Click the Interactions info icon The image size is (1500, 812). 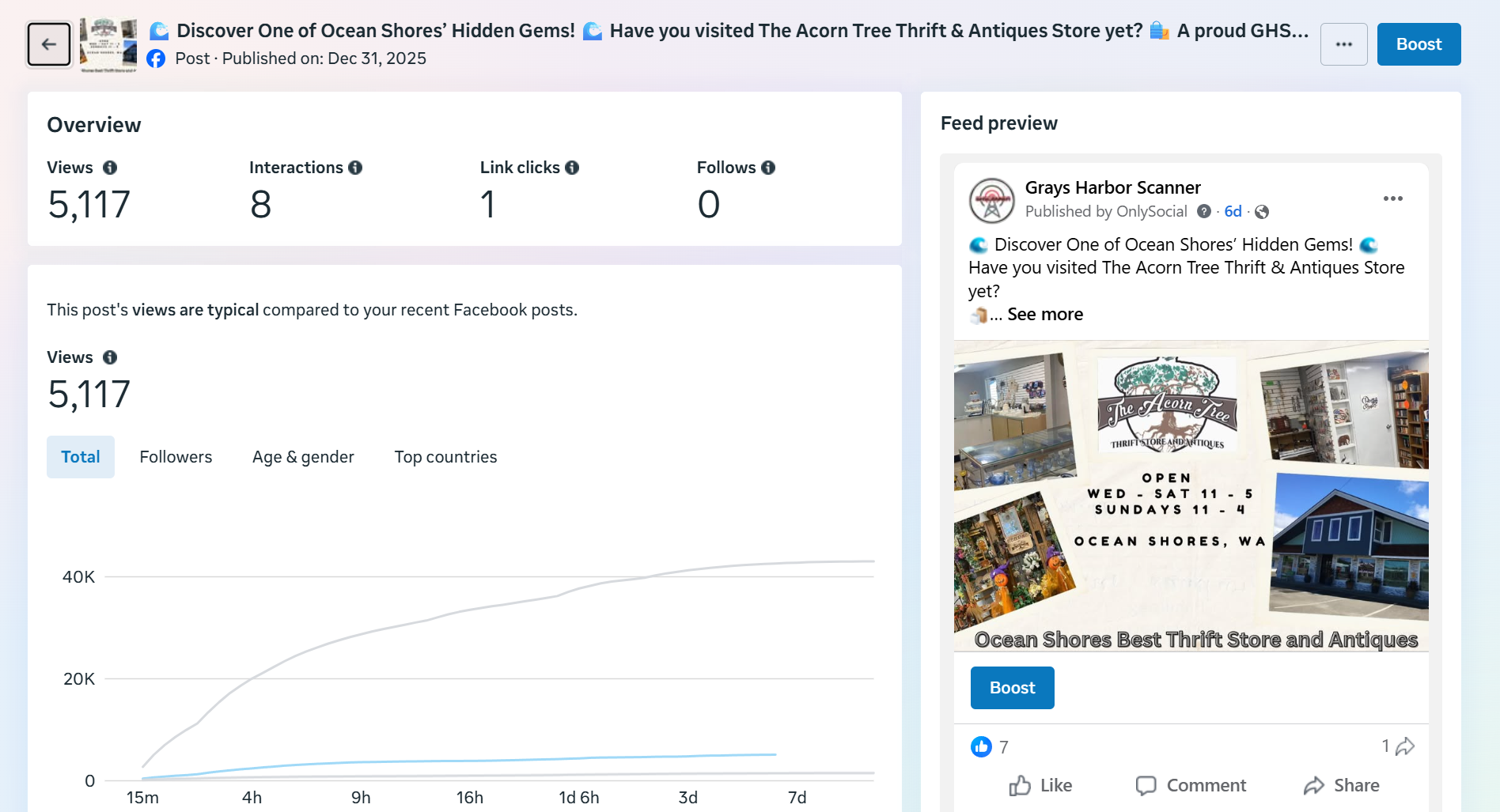pyautogui.click(x=355, y=168)
